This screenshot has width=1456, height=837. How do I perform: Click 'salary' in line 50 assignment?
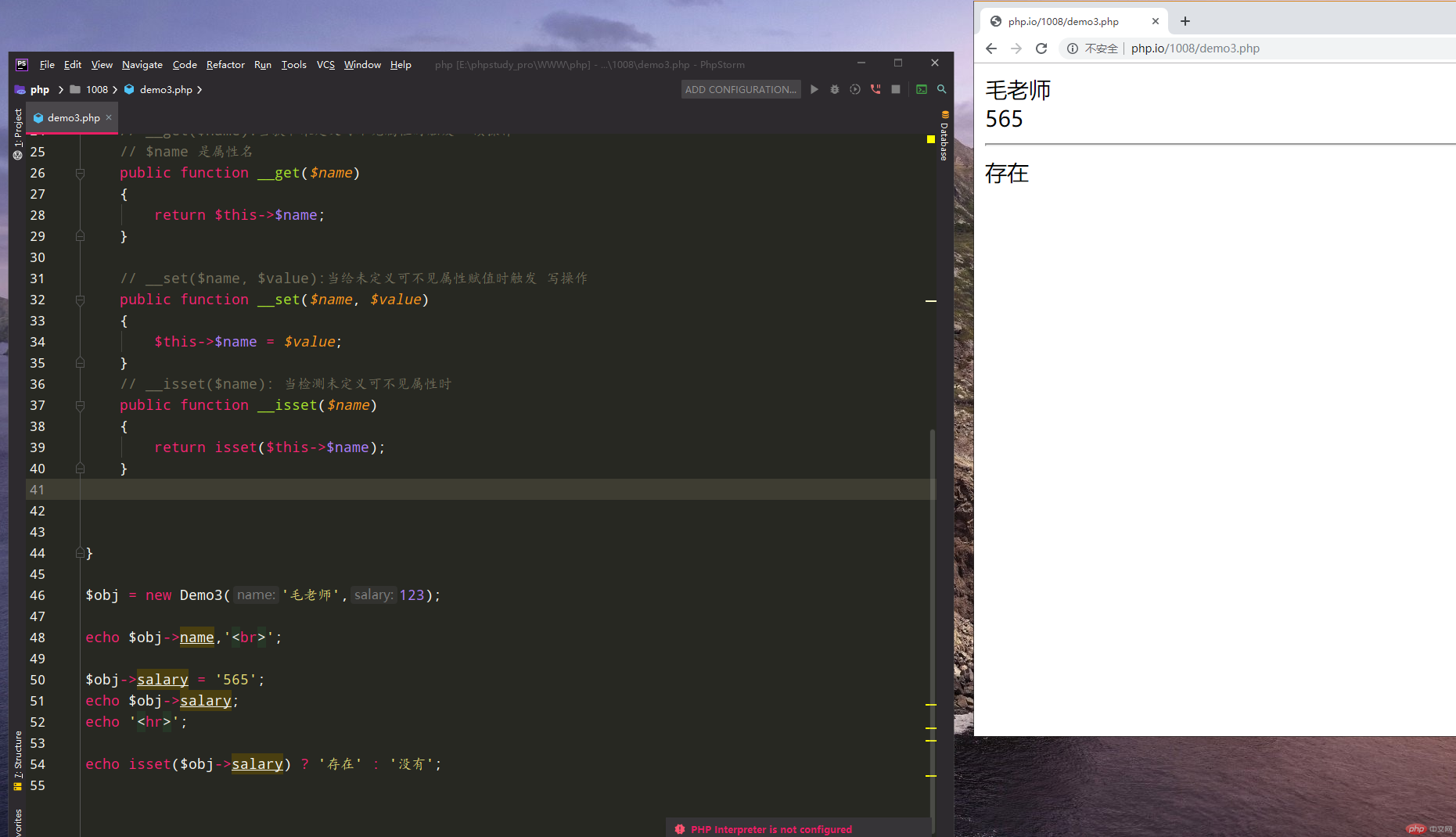point(163,680)
